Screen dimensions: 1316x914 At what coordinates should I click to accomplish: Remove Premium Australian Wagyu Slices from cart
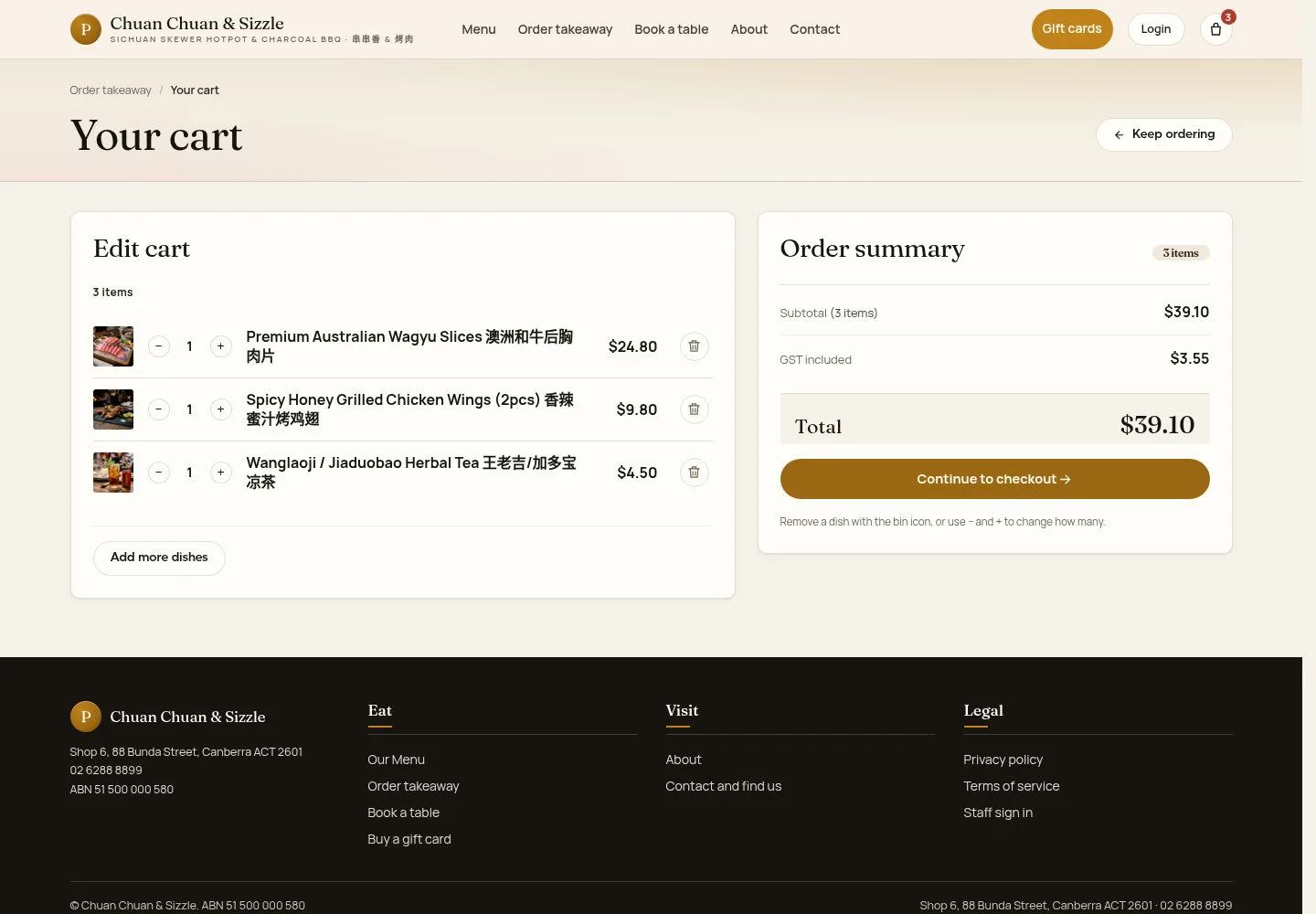[694, 346]
